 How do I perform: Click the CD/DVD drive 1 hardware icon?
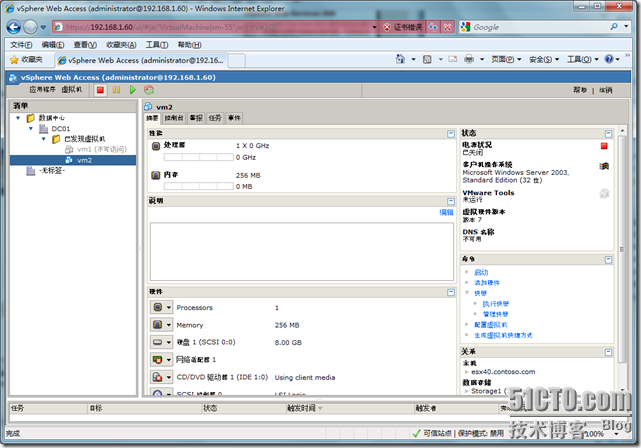click(157, 377)
